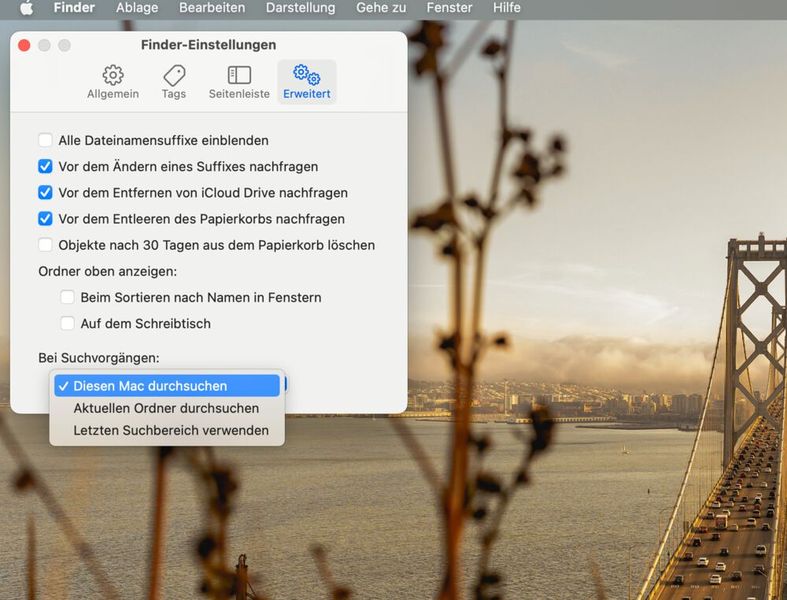This screenshot has height=600, width=787.
Task: Enable Objekte nach 30 Tagen löschen checkbox
Action: (45, 245)
